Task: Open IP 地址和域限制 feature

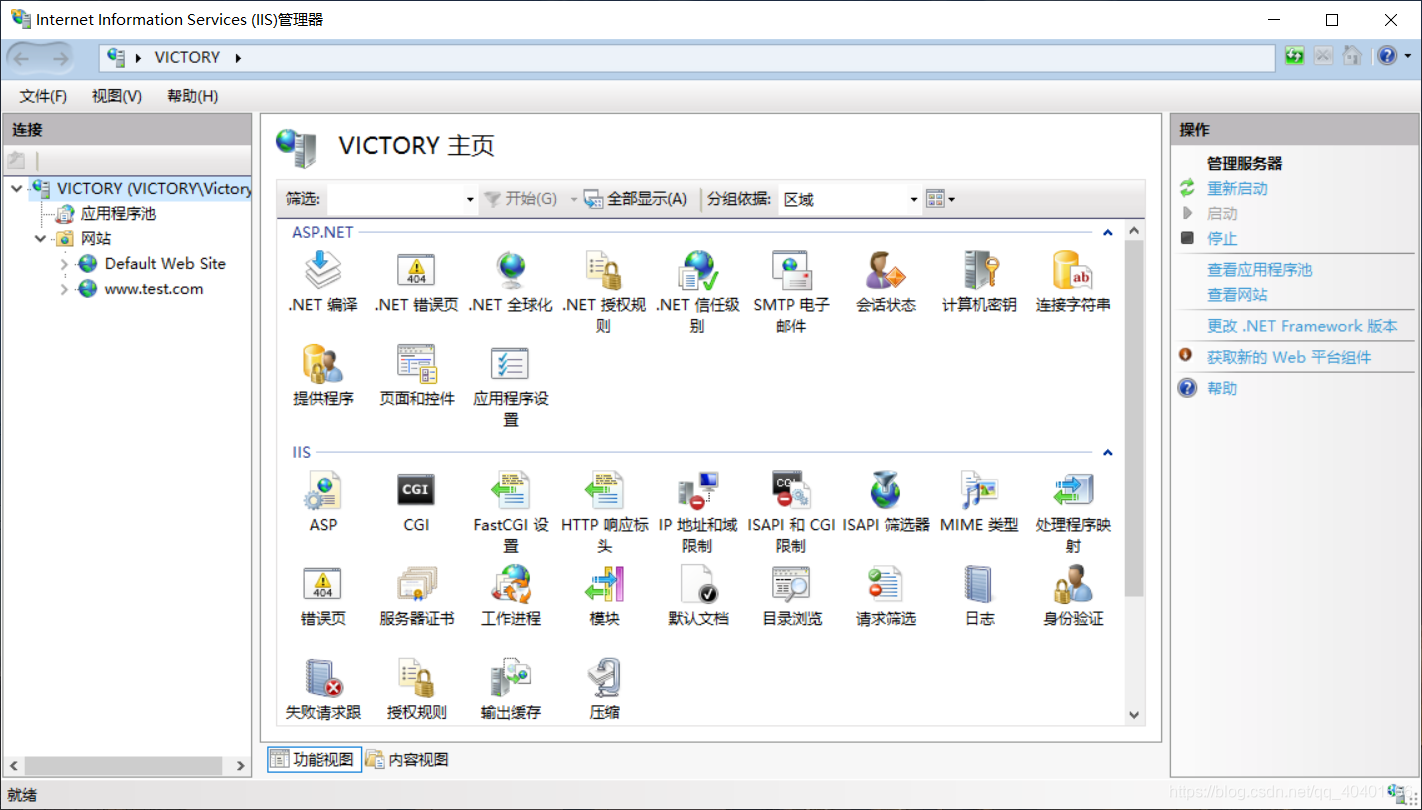Action: click(697, 490)
